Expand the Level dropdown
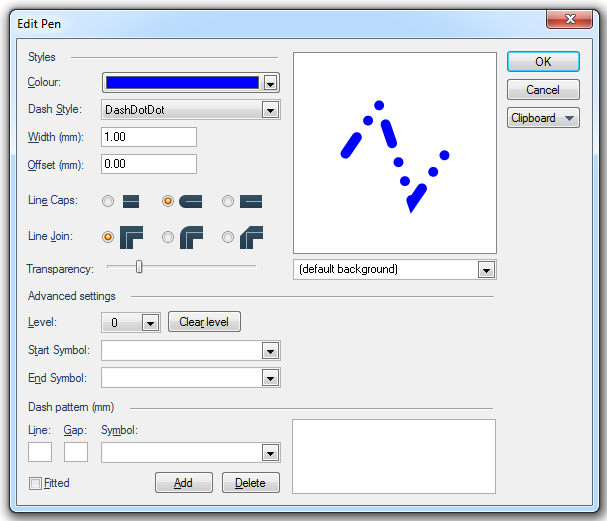 tap(150, 323)
